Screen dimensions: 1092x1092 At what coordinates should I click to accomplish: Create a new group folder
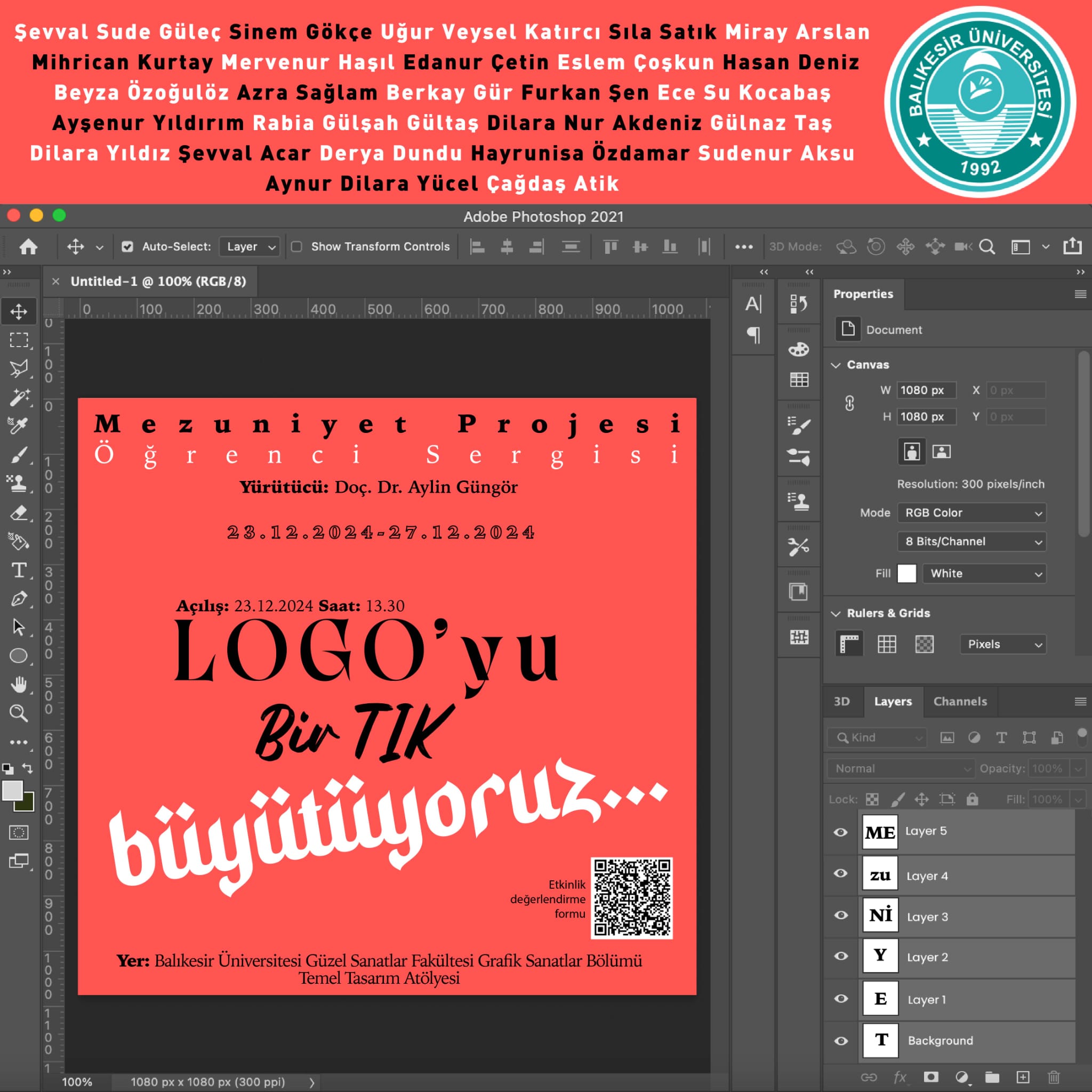(x=992, y=1077)
